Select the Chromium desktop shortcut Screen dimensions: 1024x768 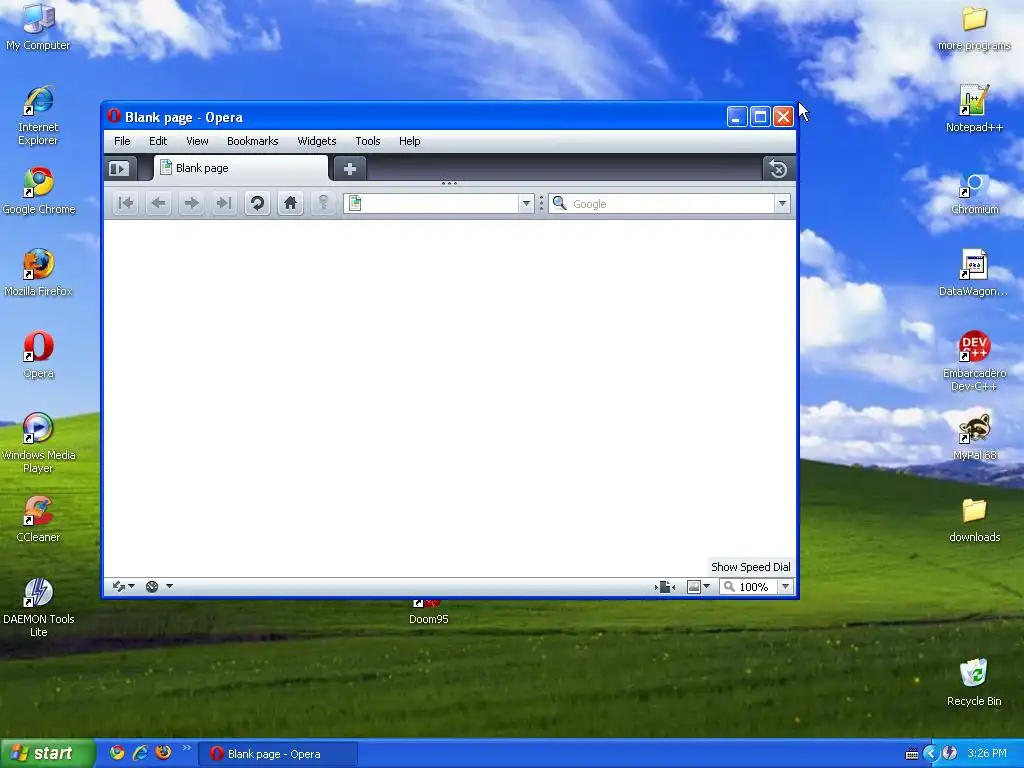[974, 194]
